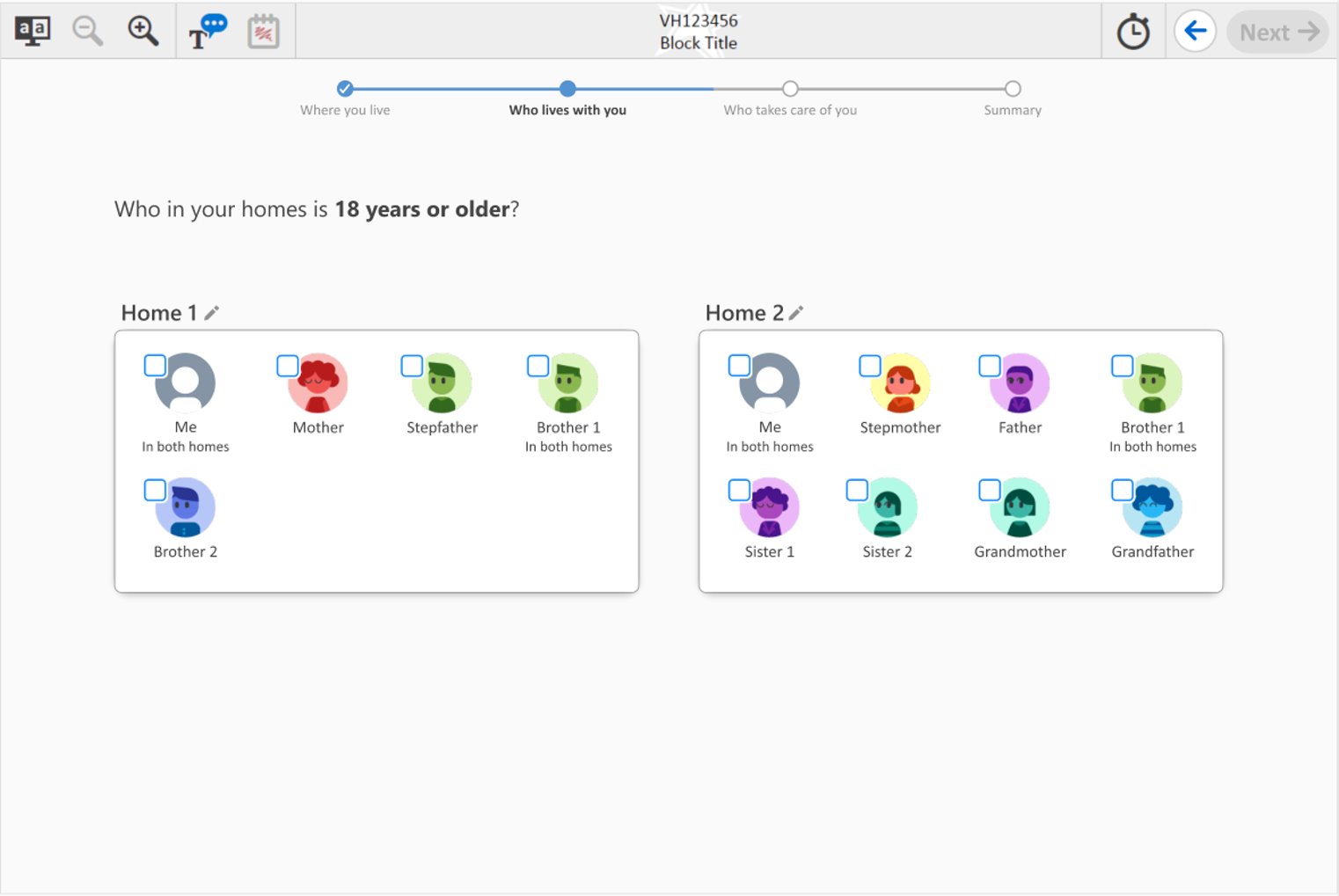Check the Sister 1 checkbox
Viewport: 1339px width, 896px height.
coord(739,490)
